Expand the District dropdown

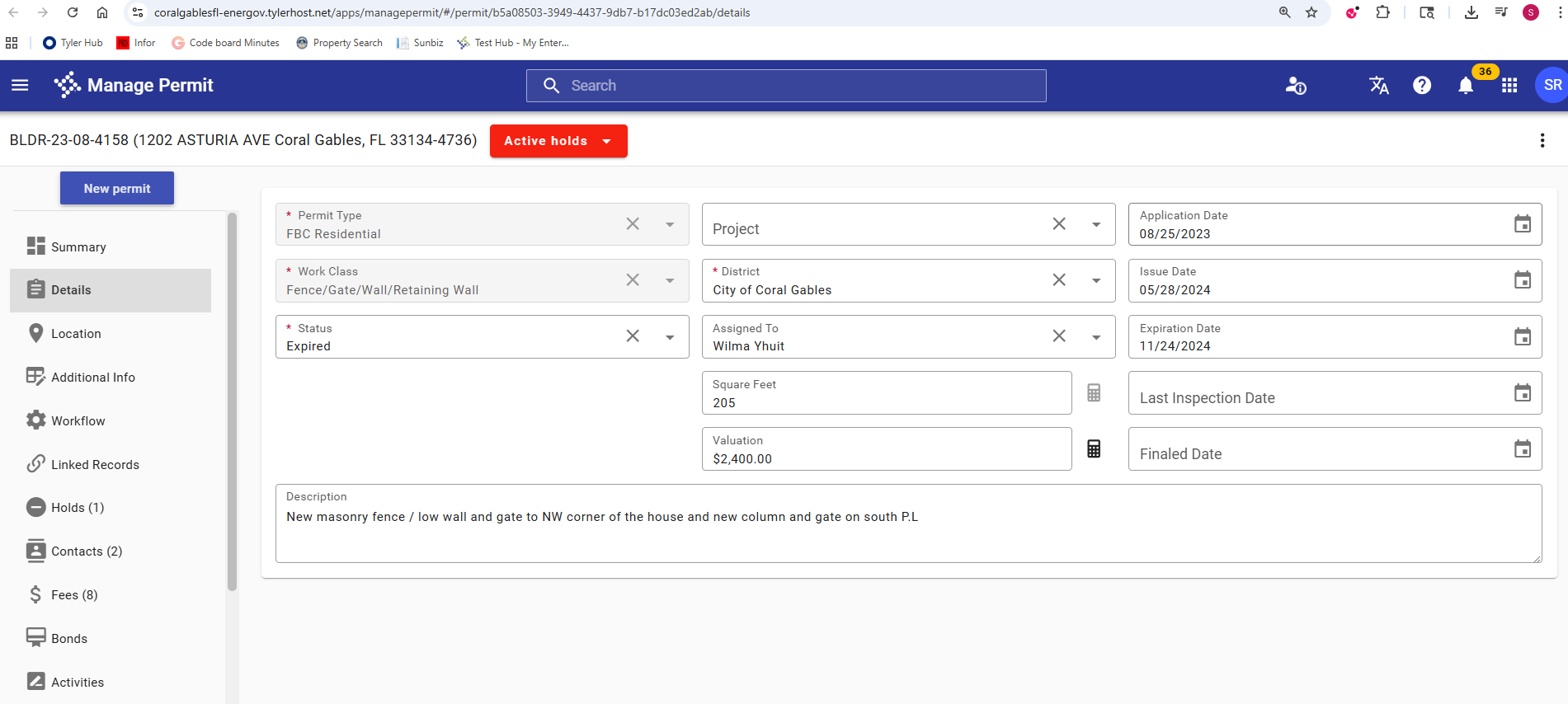tap(1096, 281)
